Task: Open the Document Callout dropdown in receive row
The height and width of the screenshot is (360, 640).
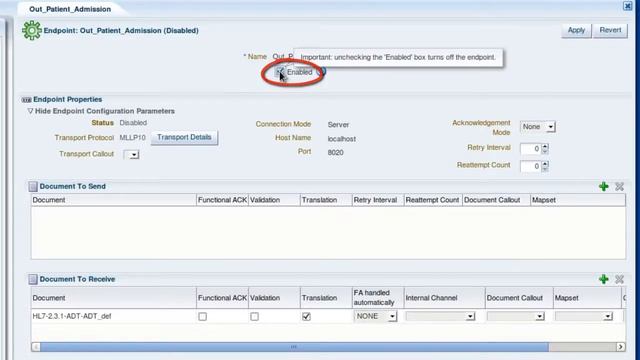Action: (516, 316)
